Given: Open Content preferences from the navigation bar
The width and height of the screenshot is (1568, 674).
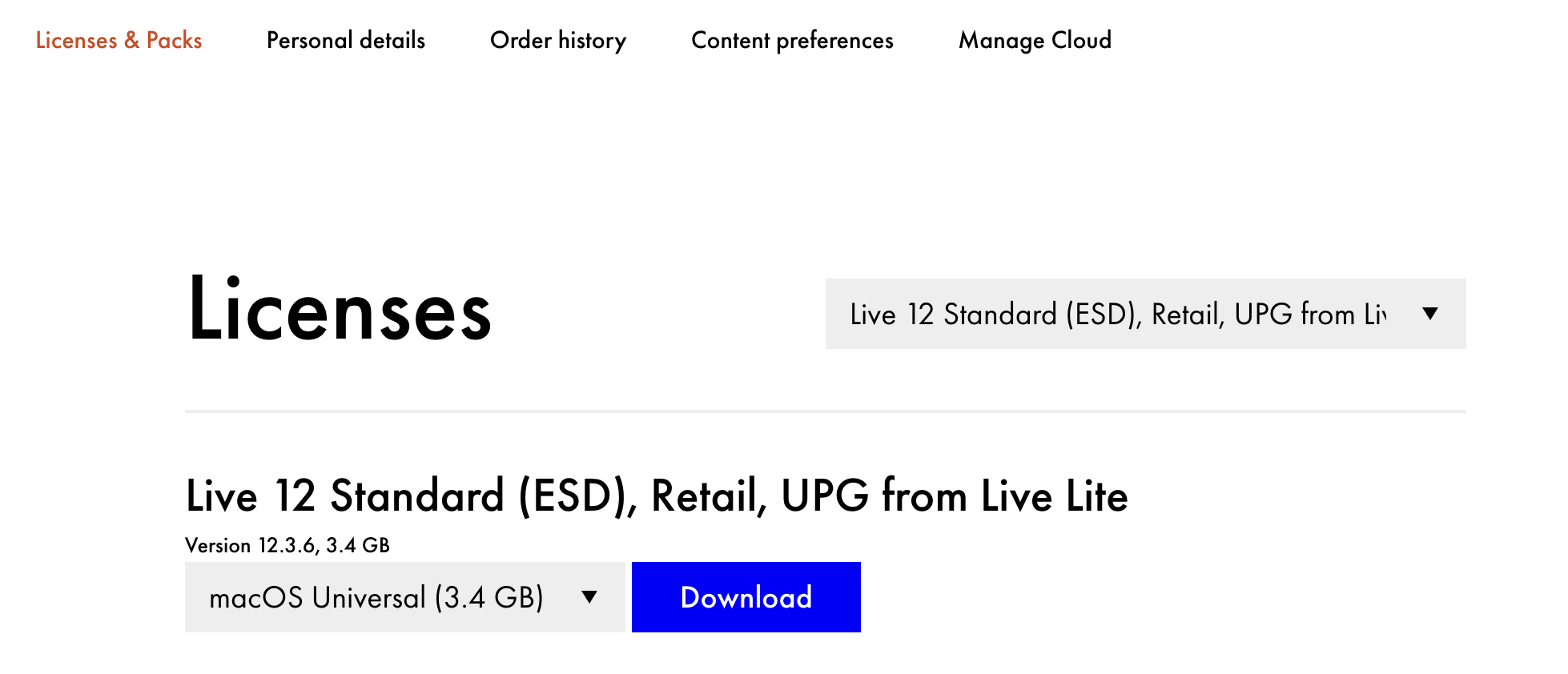Looking at the screenshot, I should [x=792, y=40].
